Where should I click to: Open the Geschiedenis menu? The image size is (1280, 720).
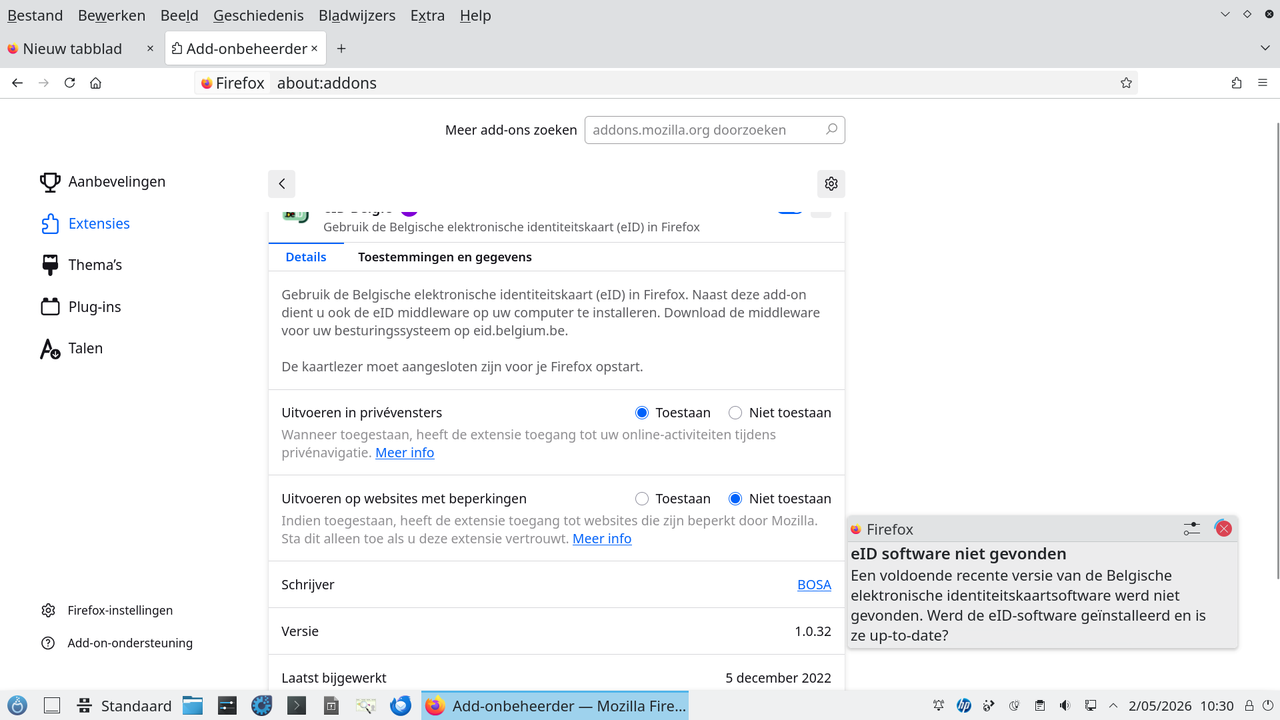point(259,16)
